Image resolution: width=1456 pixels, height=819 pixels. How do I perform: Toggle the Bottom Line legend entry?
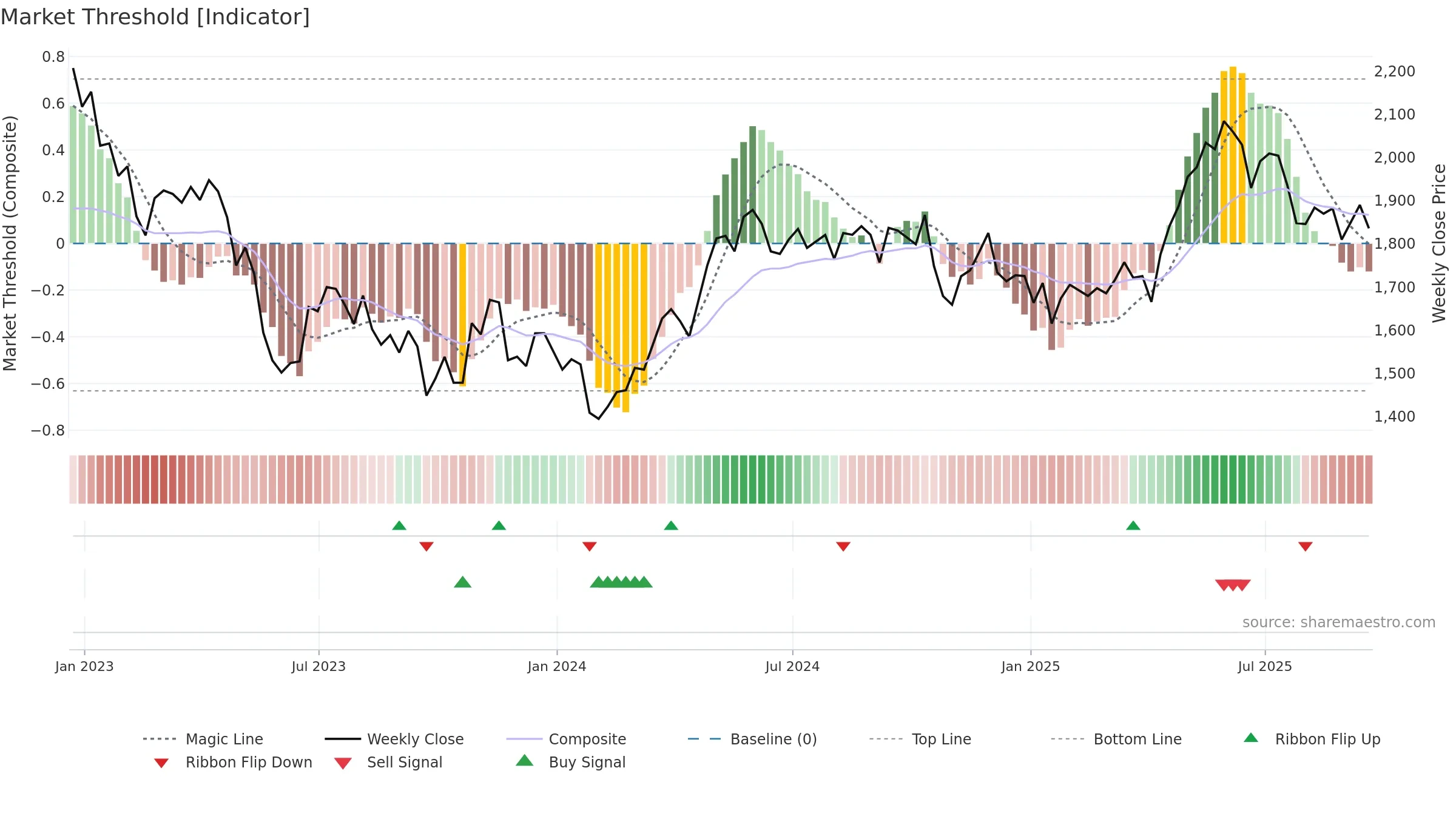click(1116, 739)
